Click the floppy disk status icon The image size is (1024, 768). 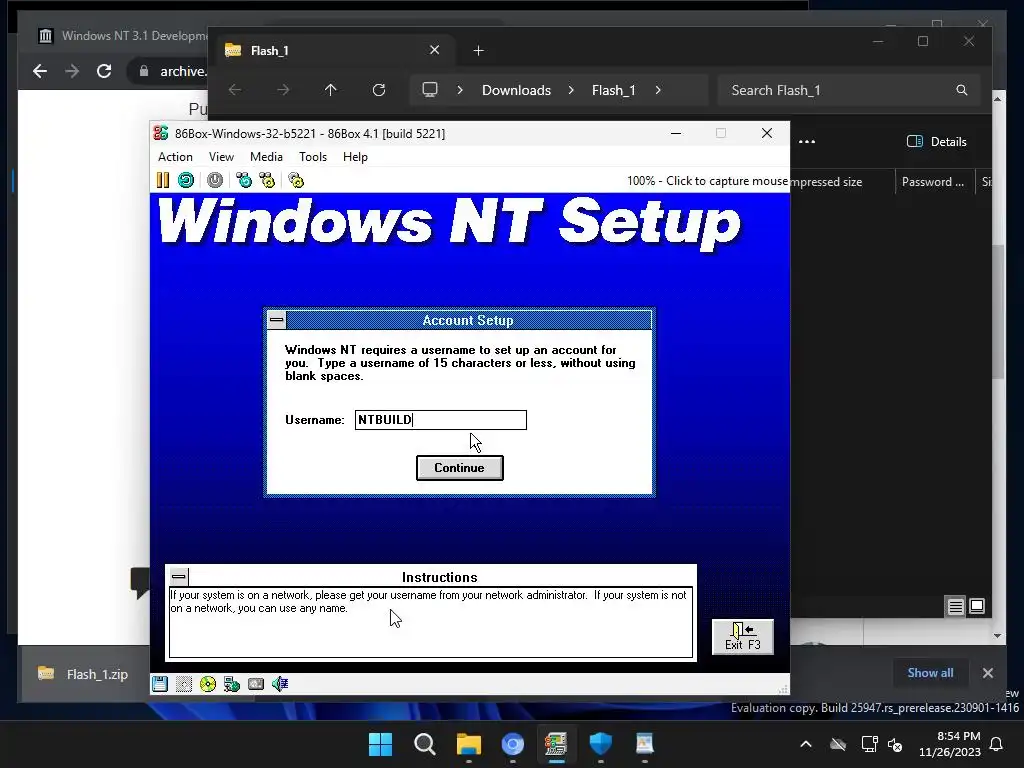tap(160, 684)
